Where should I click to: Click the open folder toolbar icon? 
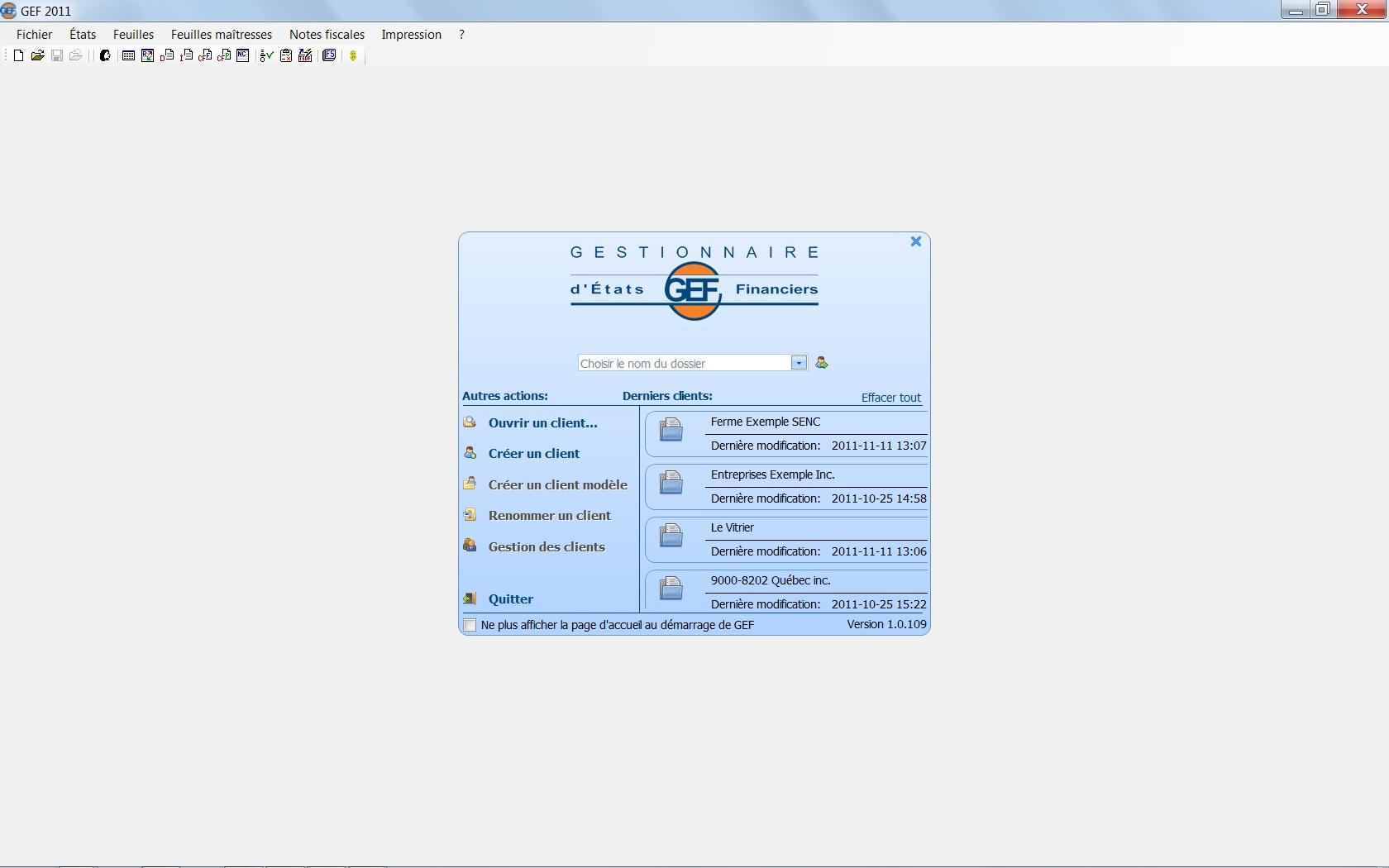click(x=37, y=55)
